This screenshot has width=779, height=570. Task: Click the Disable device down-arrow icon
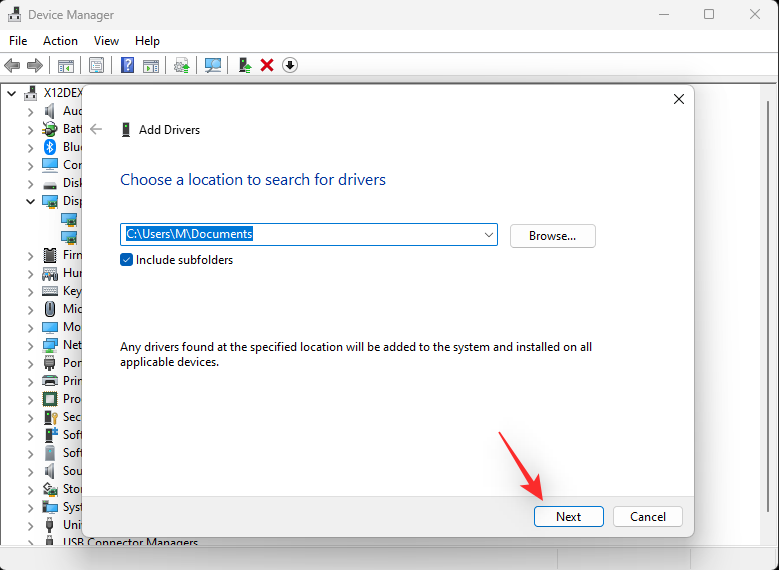tap(290, 65)
